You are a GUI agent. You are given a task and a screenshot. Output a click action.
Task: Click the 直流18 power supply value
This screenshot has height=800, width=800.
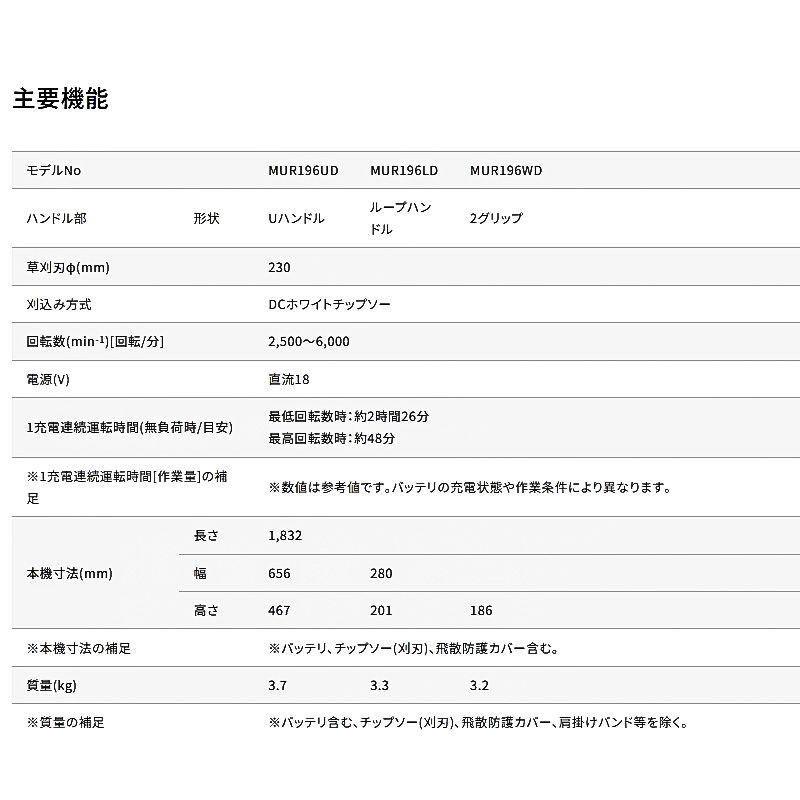point(289,380)
